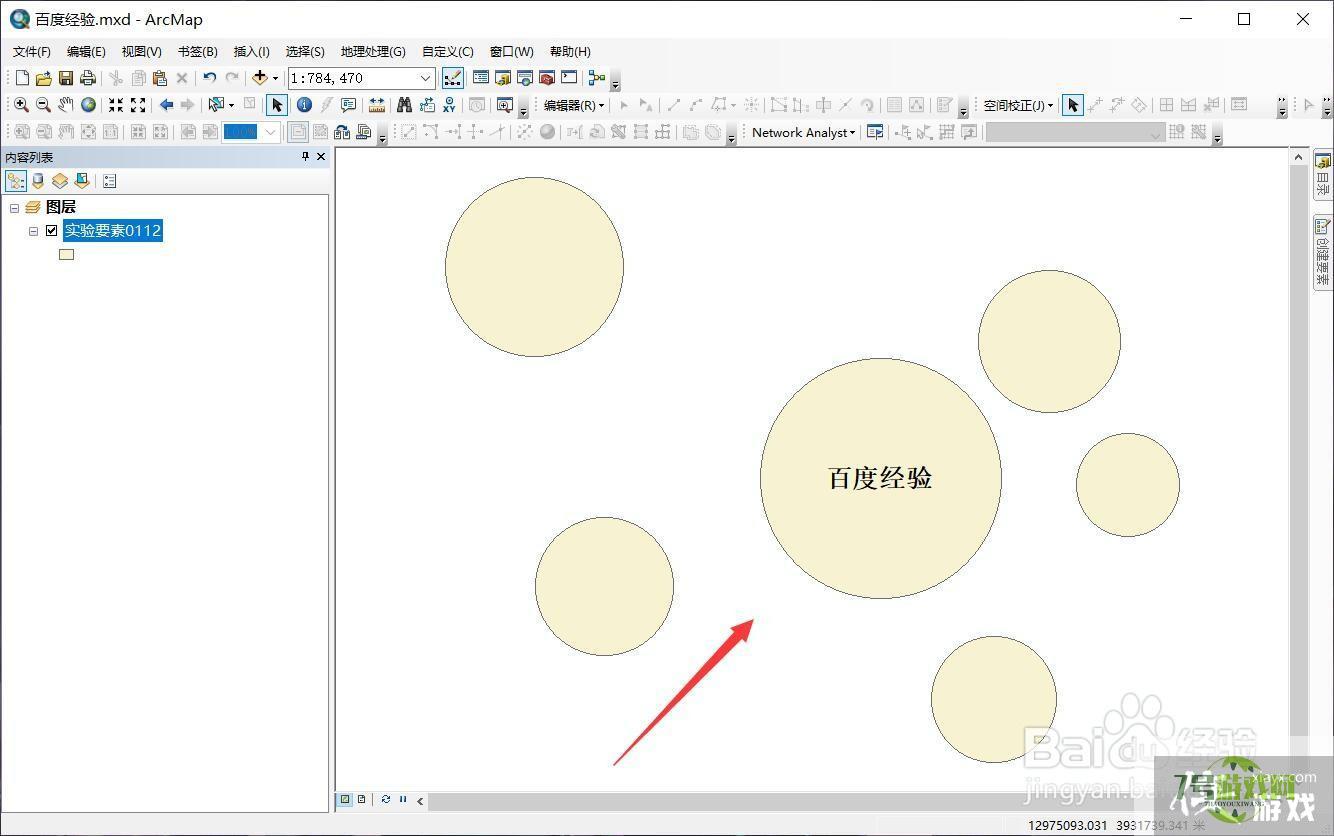The height and width of the screenshot is (836, 1334).
Task: Switch to List By Source view
Action: 38,181
